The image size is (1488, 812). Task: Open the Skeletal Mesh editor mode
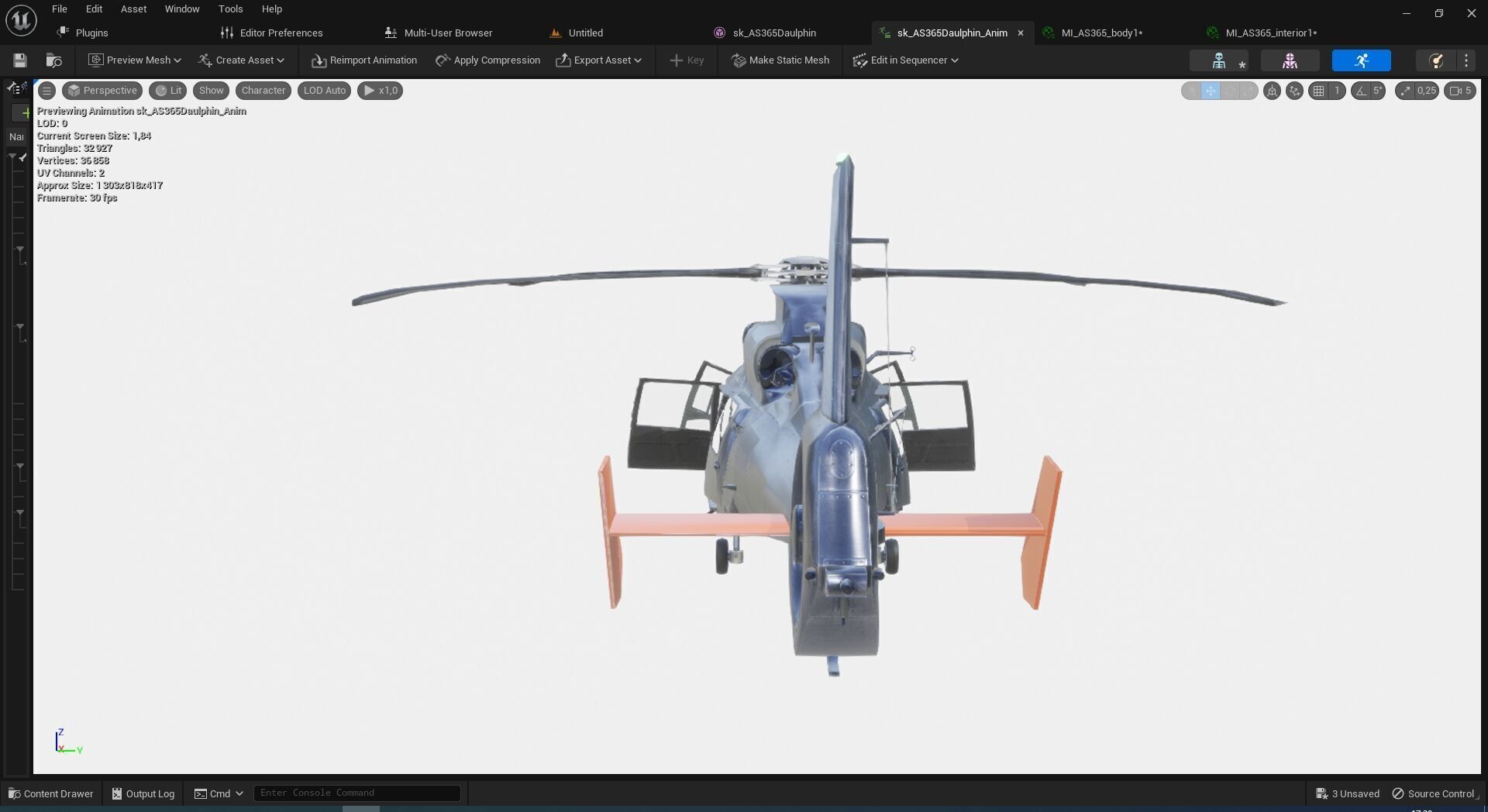pyautogui.click(x=1290, y=60)
